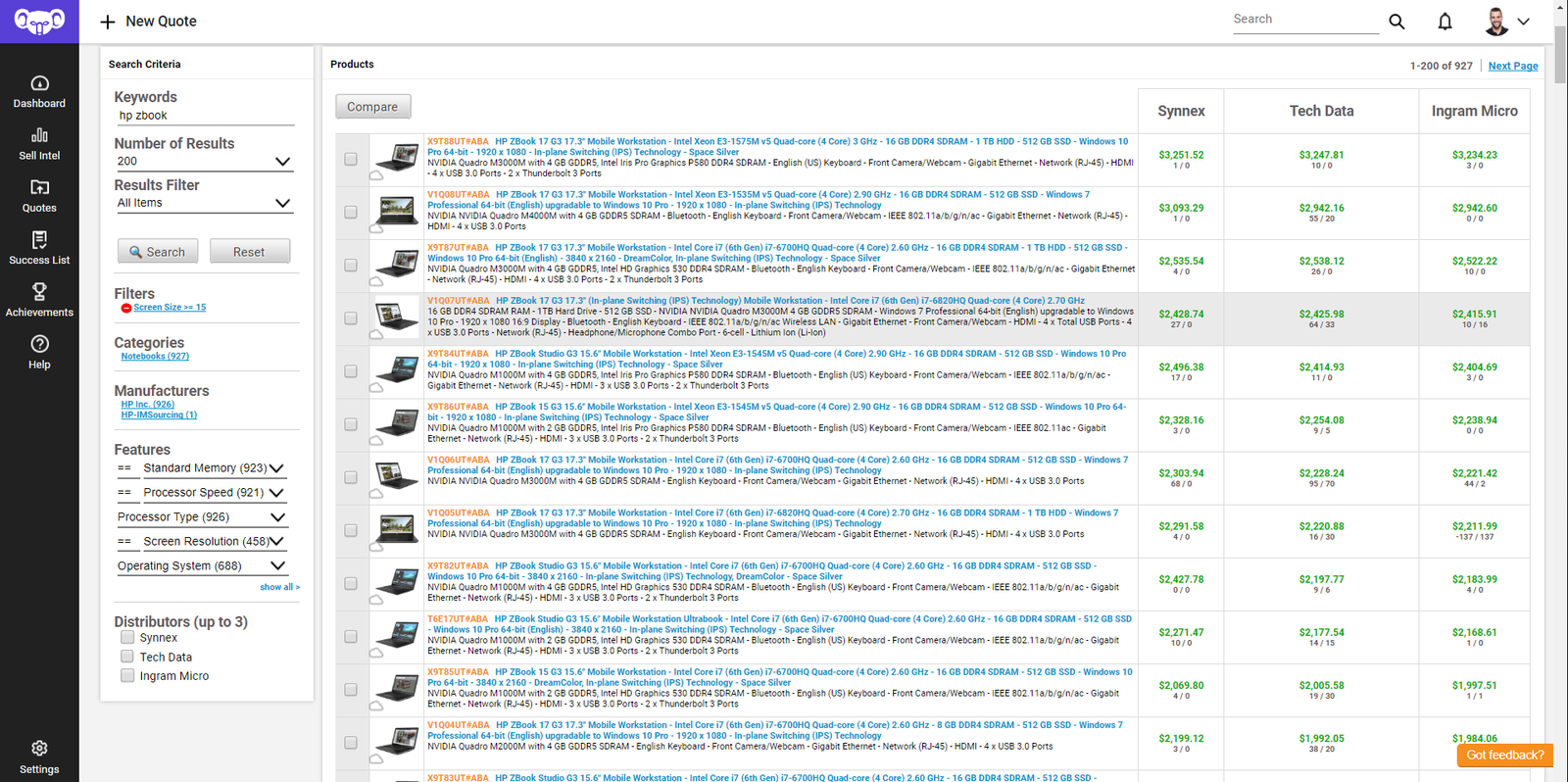The height and width of the screenshot is (782, 1568).
Task: Open the notifications bell
Action: [x=1445, y=22]
